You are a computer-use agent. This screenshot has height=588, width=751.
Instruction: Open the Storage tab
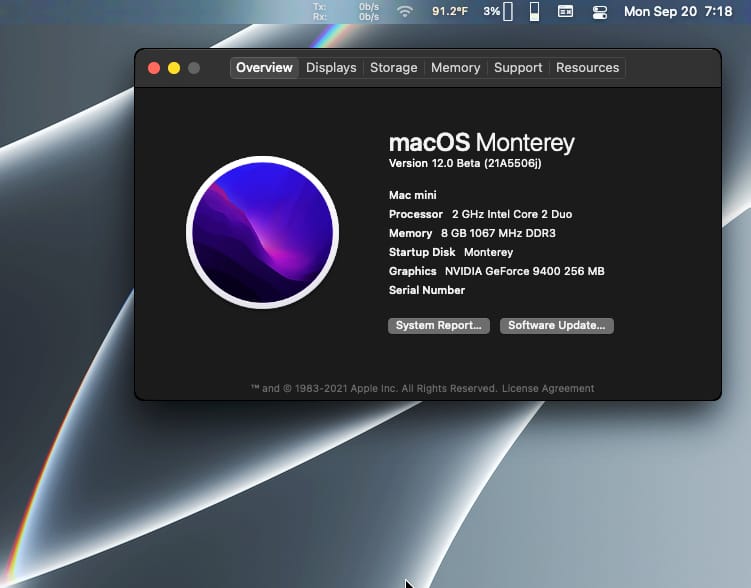point(393,68)
